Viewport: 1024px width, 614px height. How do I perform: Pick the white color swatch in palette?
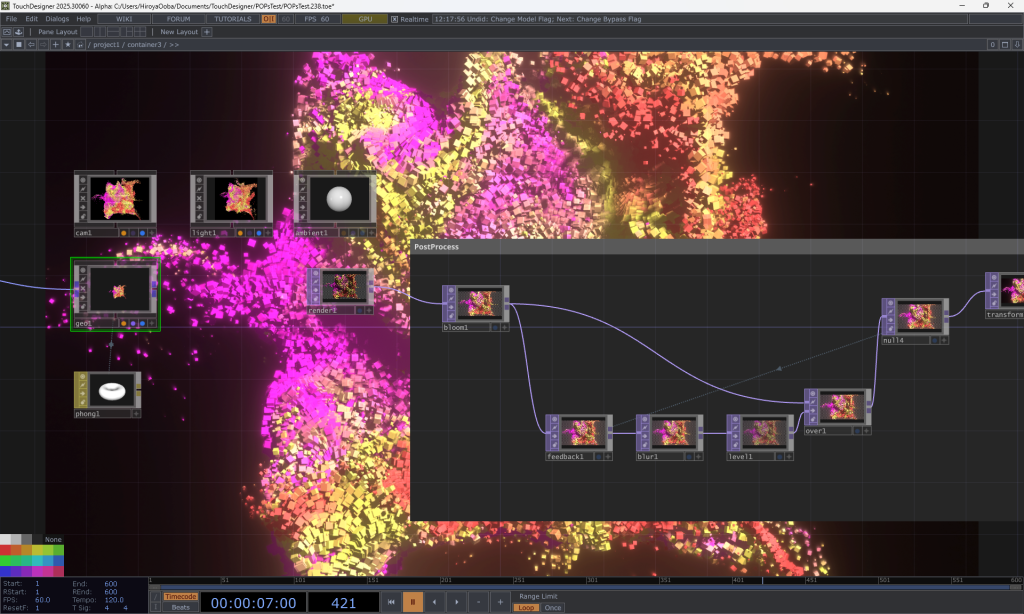pos(5,540)
